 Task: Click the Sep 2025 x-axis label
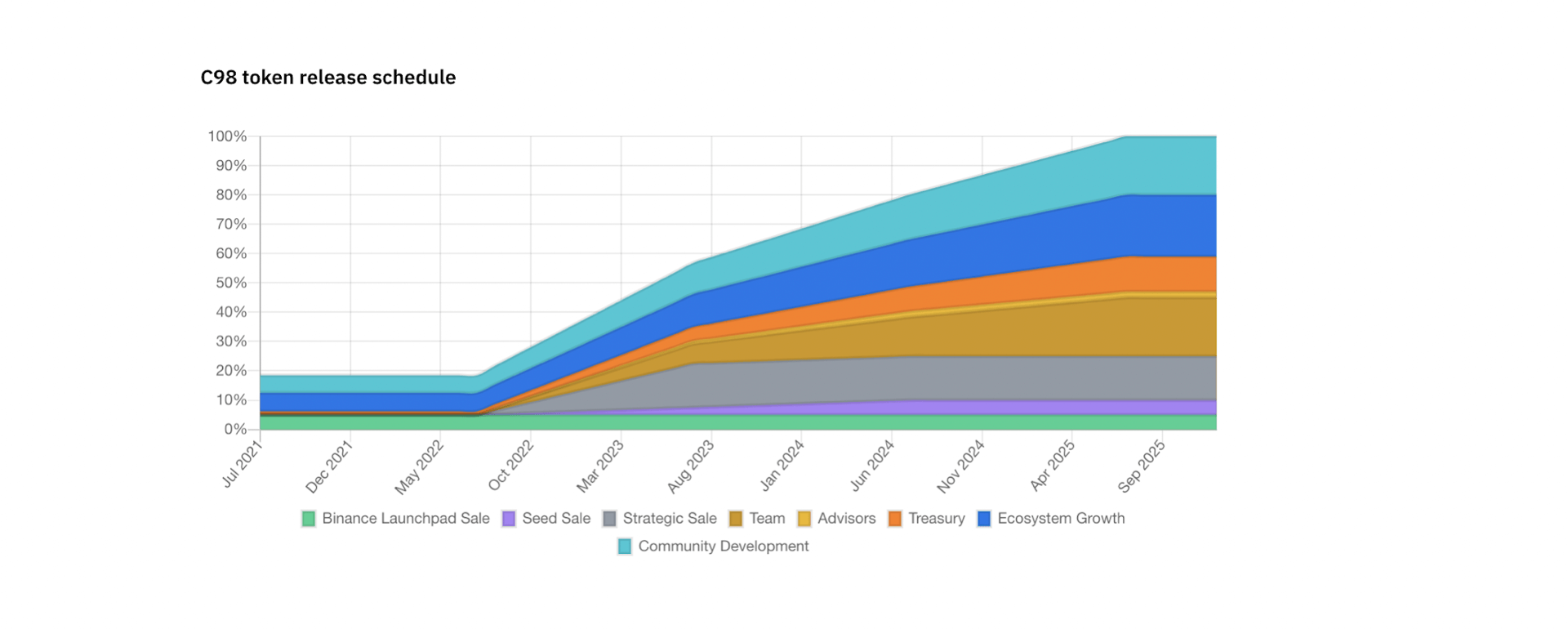point(1142,466)
